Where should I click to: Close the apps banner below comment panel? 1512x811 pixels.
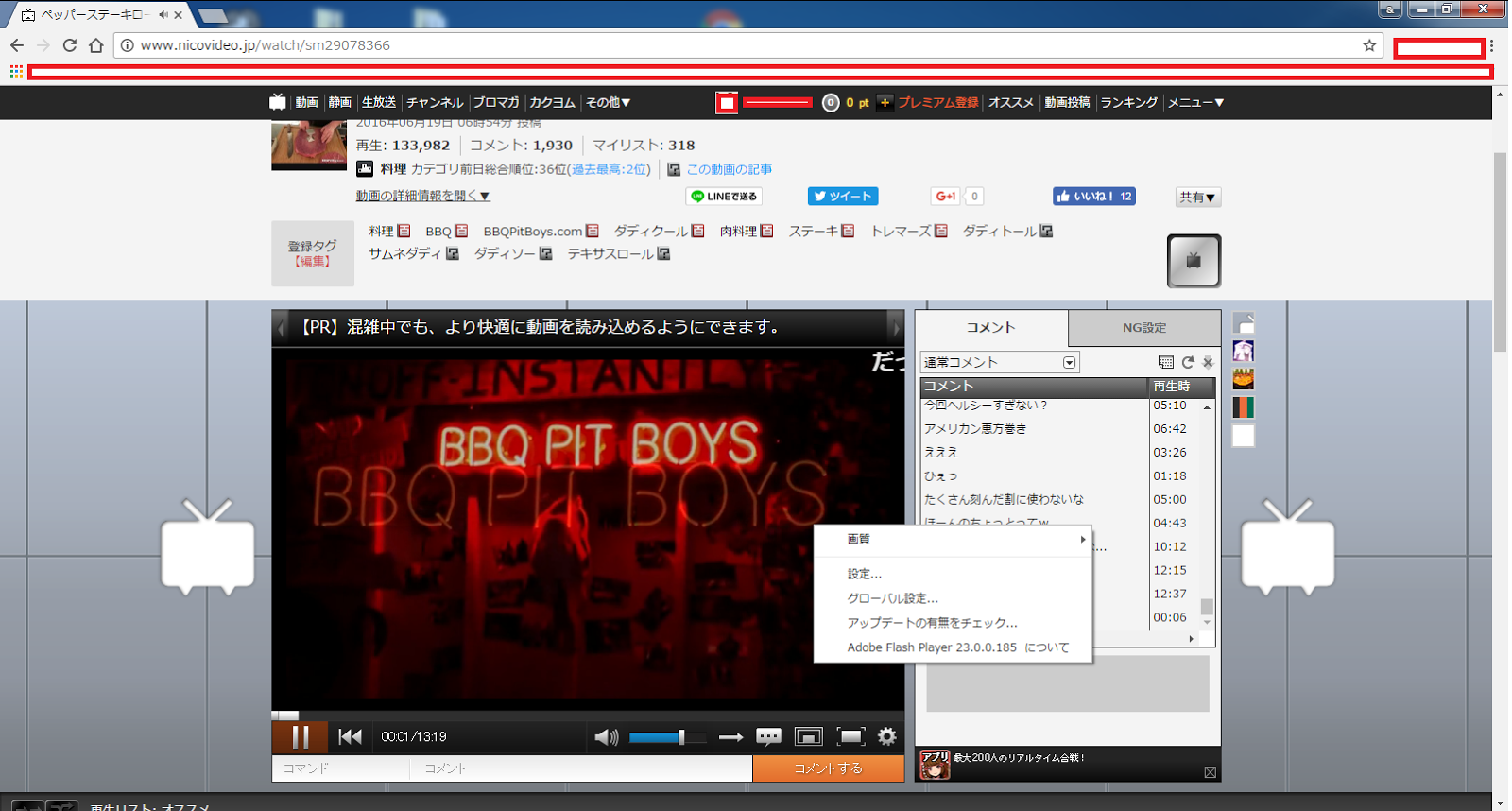(1210, 772)
